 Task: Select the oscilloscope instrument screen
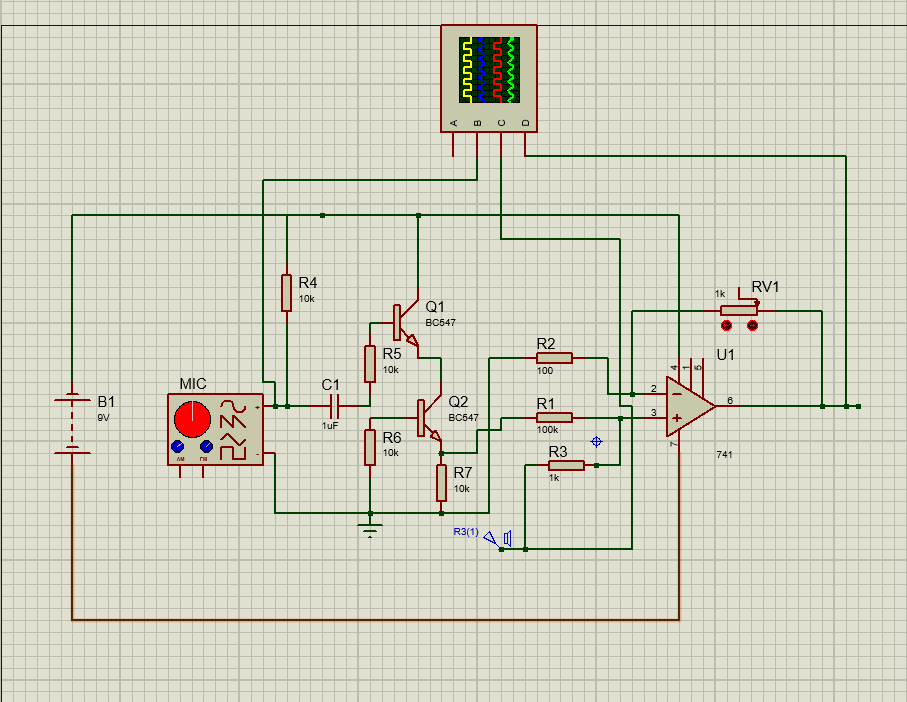click(489, 70)
